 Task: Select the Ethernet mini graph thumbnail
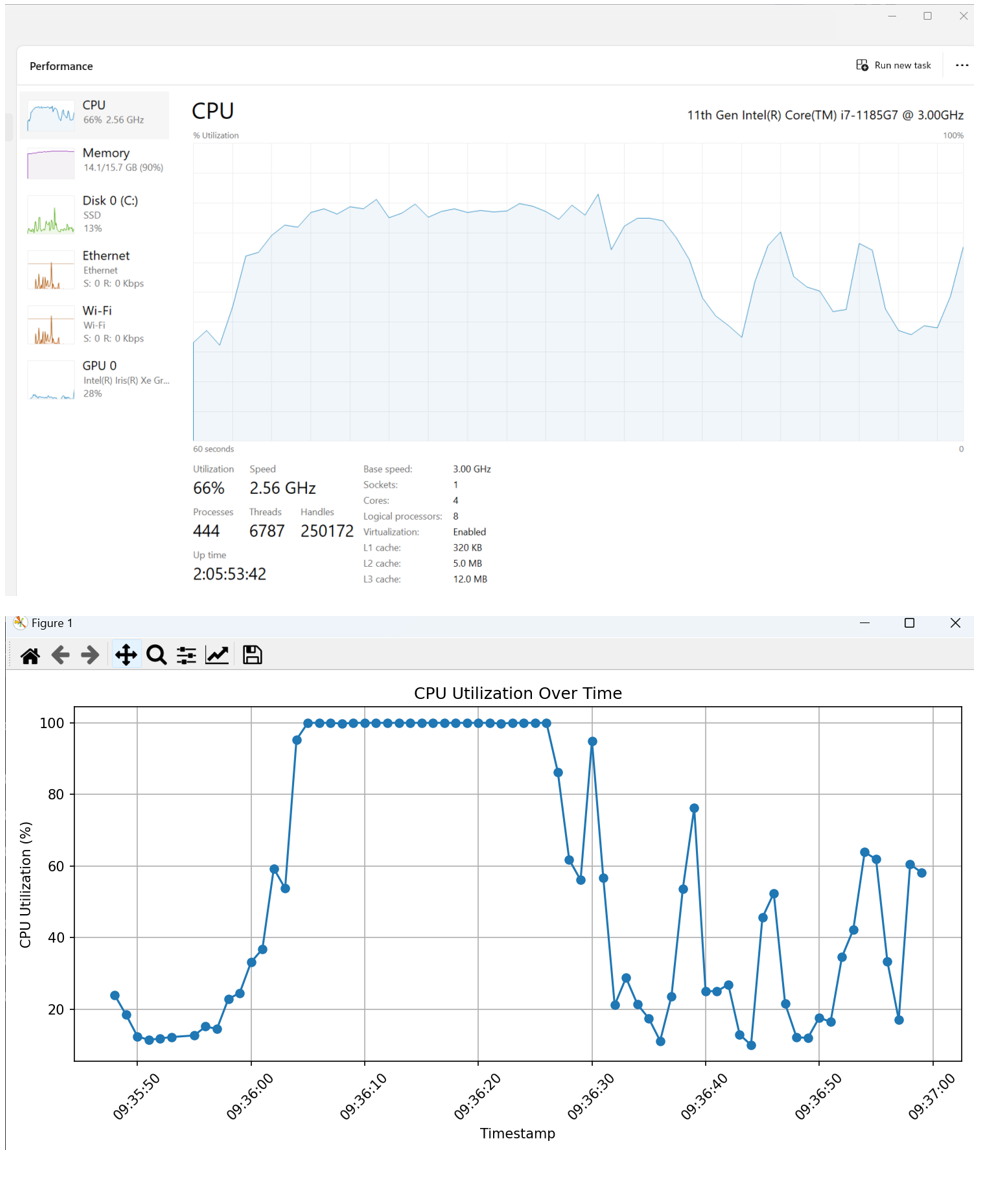click(50, 270)
